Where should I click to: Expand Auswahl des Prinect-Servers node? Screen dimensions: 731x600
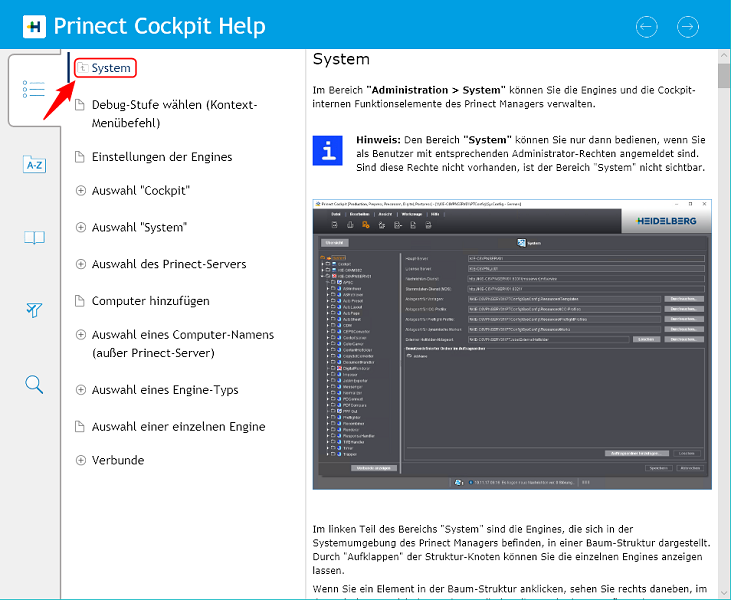pyautogui.click(x=82, y=264)
